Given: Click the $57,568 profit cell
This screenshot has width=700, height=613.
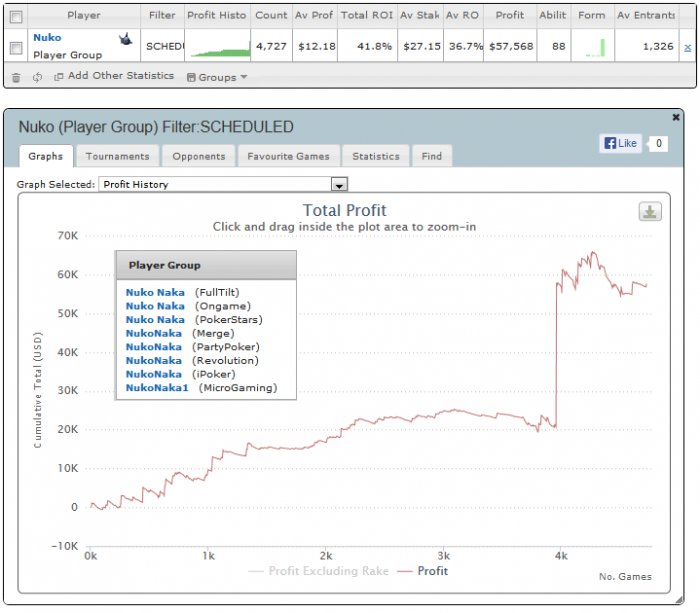Looking at the screenshot, I should pyautogui.click(x=511, y=46).
